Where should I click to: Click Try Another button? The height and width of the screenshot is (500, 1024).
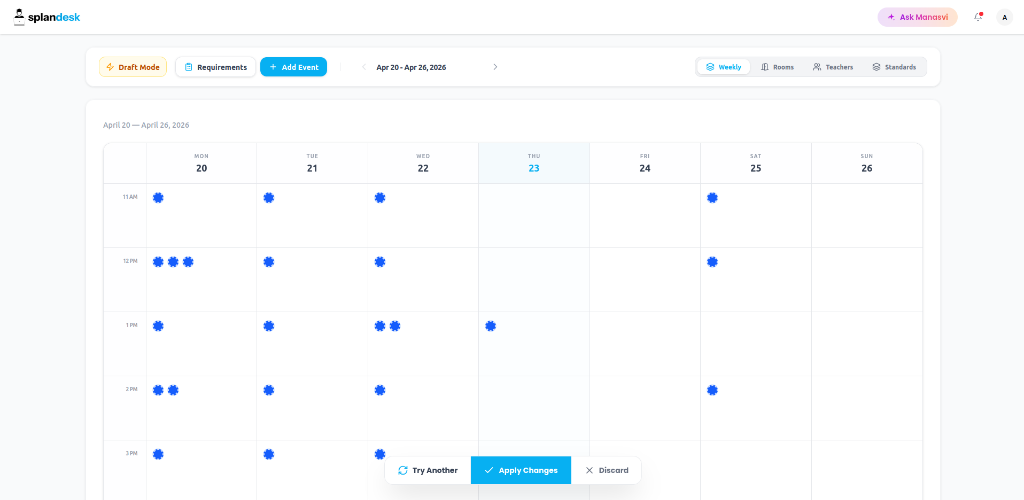[428, 470]
